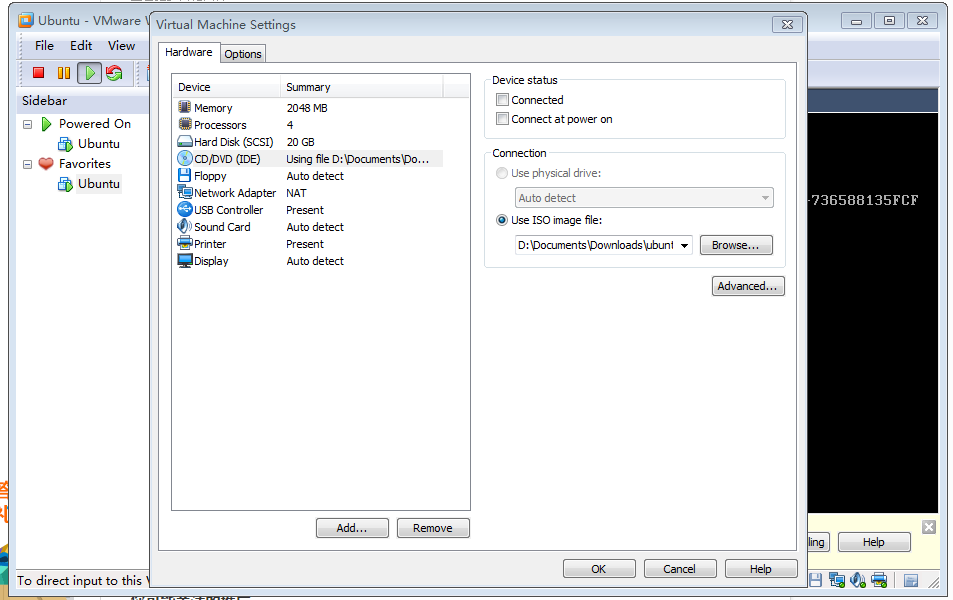Enable the Connected checkbox
This screenshot has width=953, height=600.
tap(502, 100)
